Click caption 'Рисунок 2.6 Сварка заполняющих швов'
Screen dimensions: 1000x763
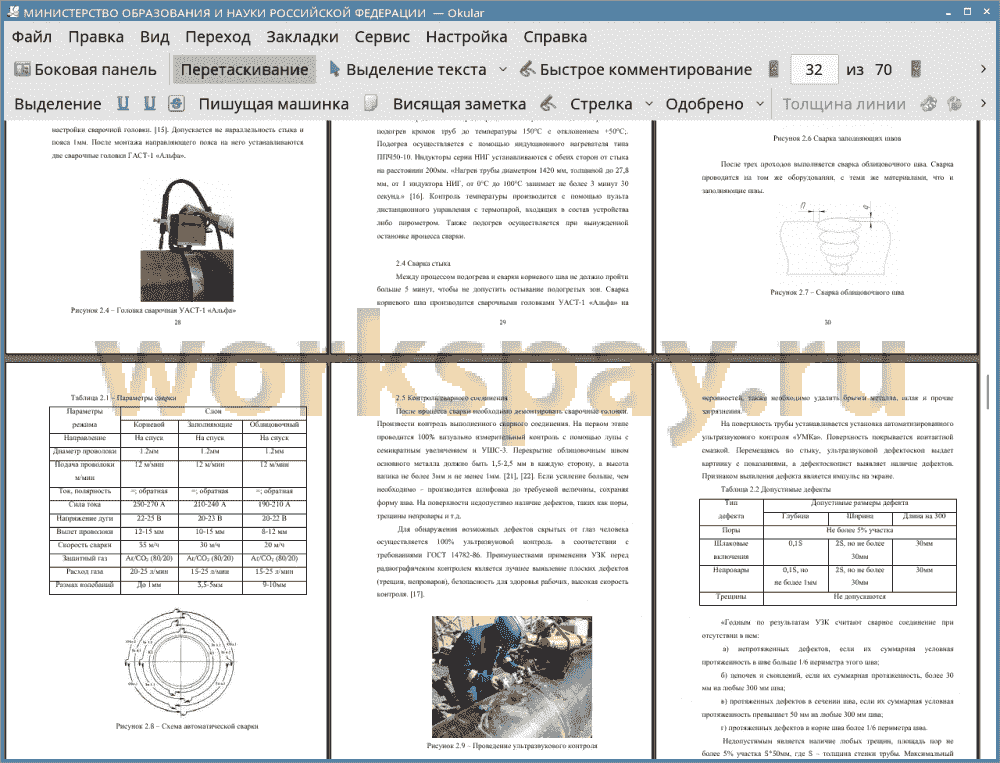(x=837, y=138)
